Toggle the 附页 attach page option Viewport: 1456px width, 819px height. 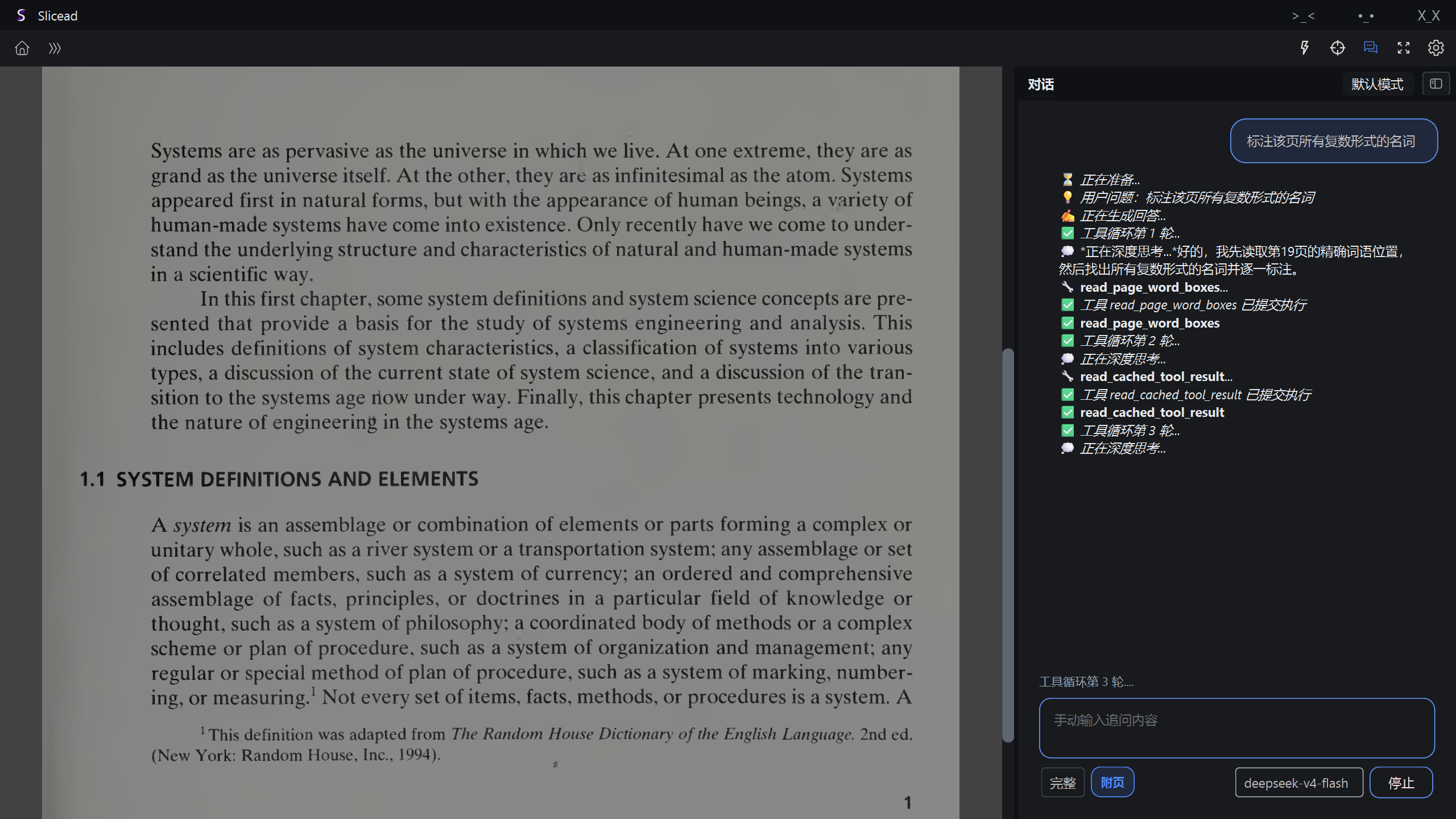(x=1112, y=783)
